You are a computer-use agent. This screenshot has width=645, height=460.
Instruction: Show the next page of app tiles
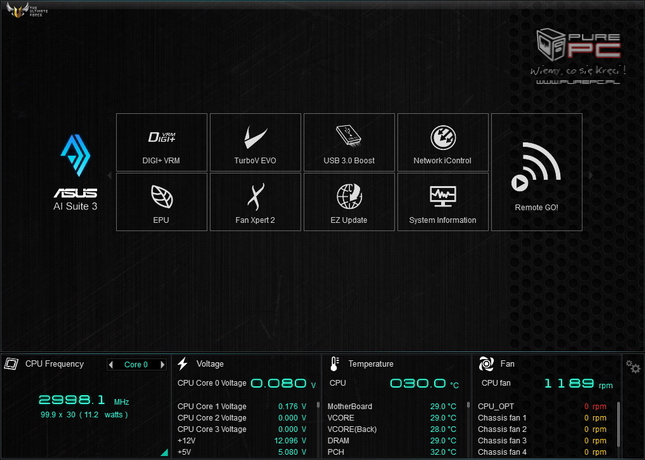point(590,175)
